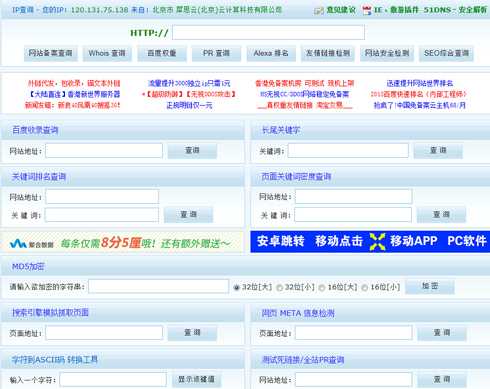Click the 显示该键值 button
The width and height of the screenshot is (490, 389).
(196, 380)
